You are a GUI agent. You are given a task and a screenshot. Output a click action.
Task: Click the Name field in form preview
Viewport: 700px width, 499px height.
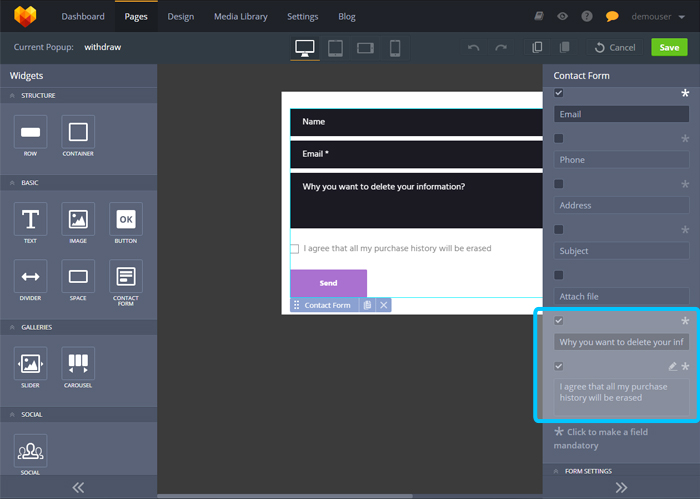point(416,122)
